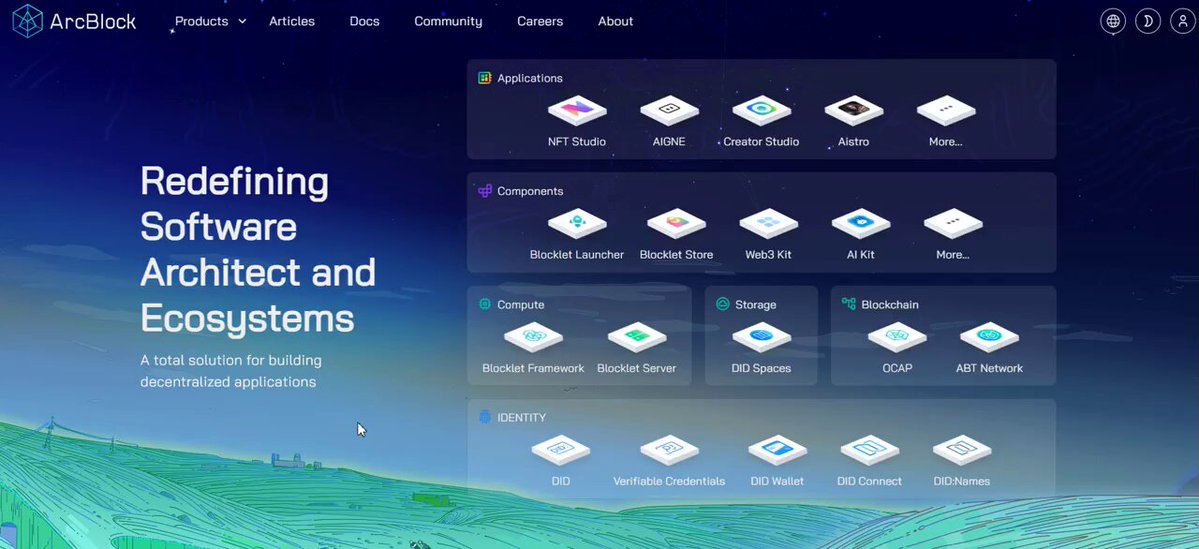Viewport: 1199px width, 549px height.
Task: Click the ArcBlock logo icon
Action: click(x=28, y=21)
